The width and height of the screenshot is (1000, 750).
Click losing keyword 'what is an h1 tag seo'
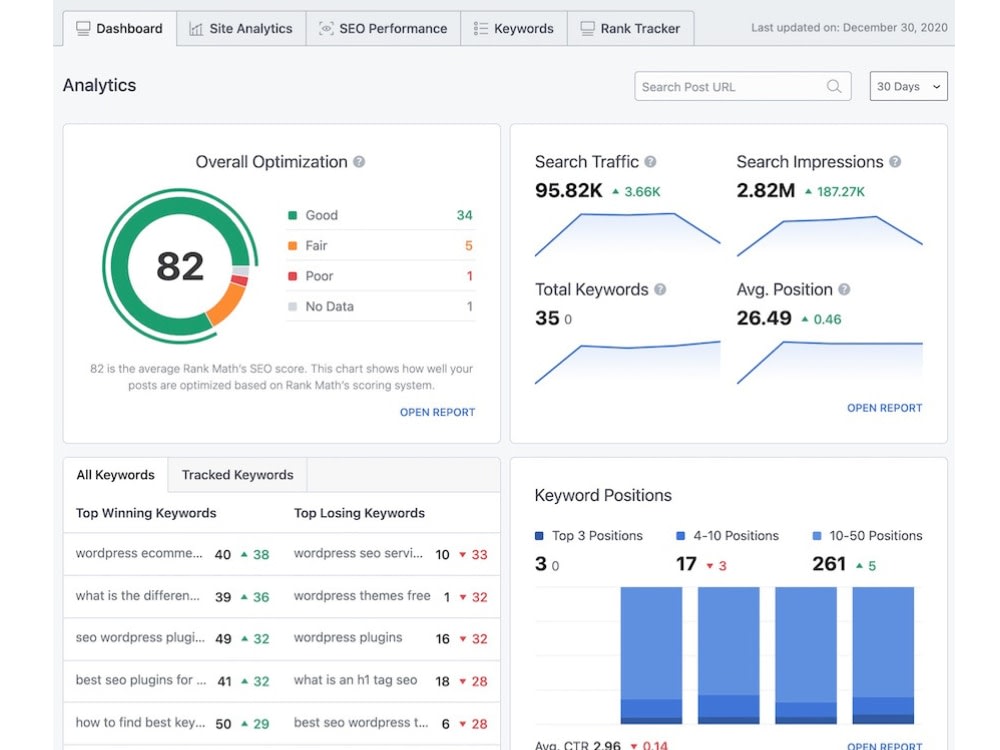(x=355, y=680)
